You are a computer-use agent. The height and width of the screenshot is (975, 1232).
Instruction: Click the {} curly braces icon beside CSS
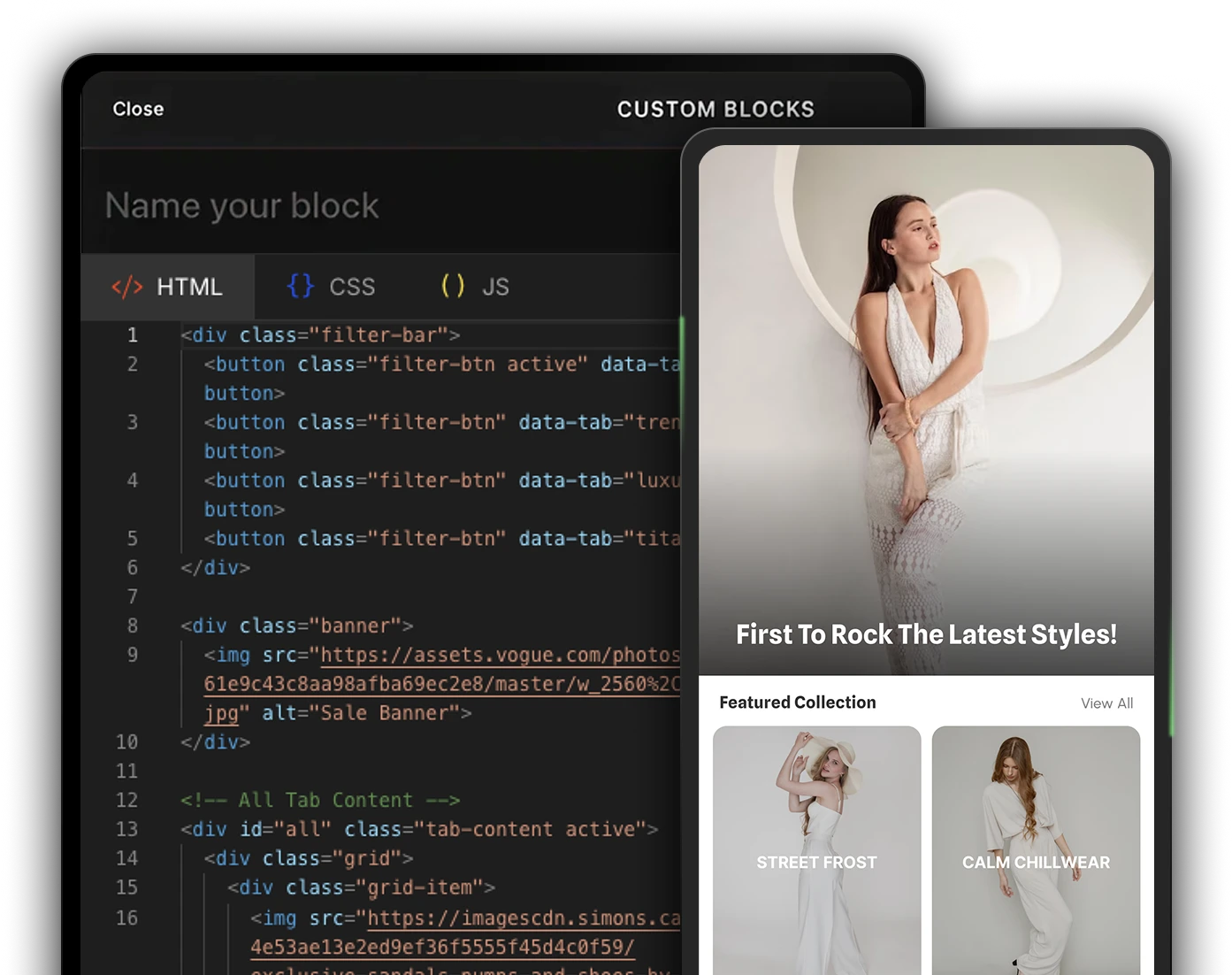[300, 286]
